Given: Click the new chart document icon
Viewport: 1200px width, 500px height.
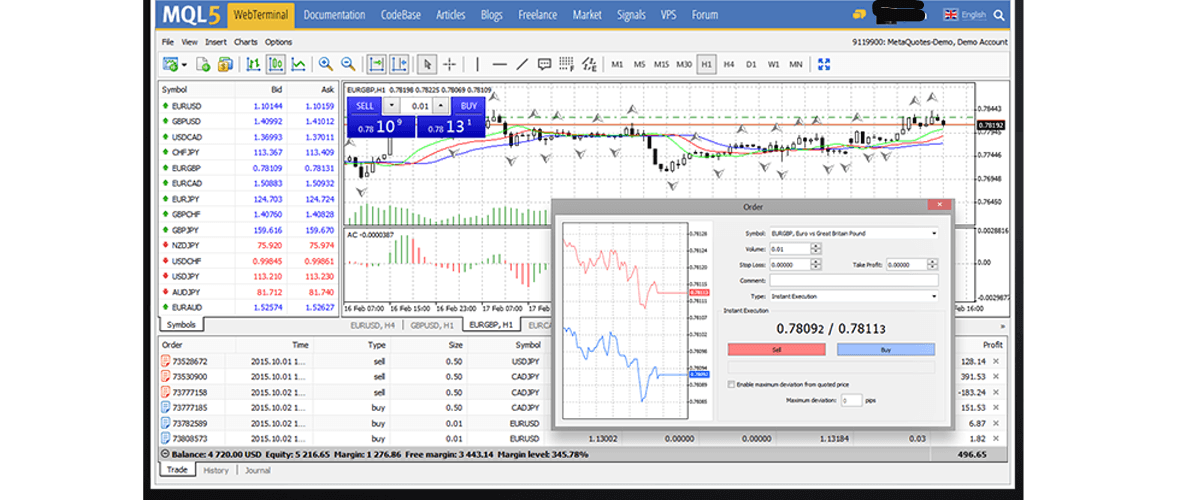Looking at the screenshot, I should 203,64.
